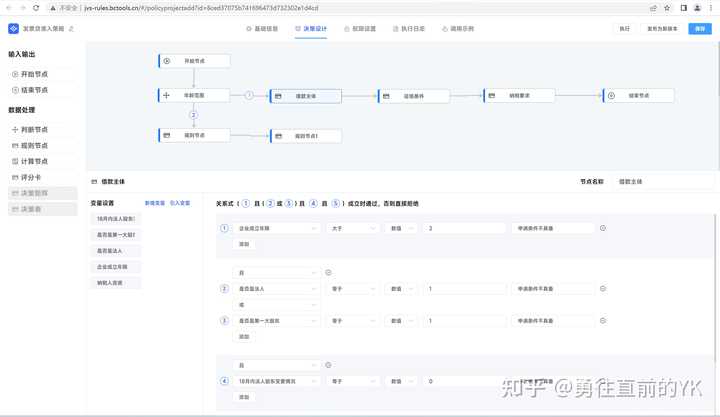Click the 规则节点1 node icon on canvas

click(x=278, y=136)
